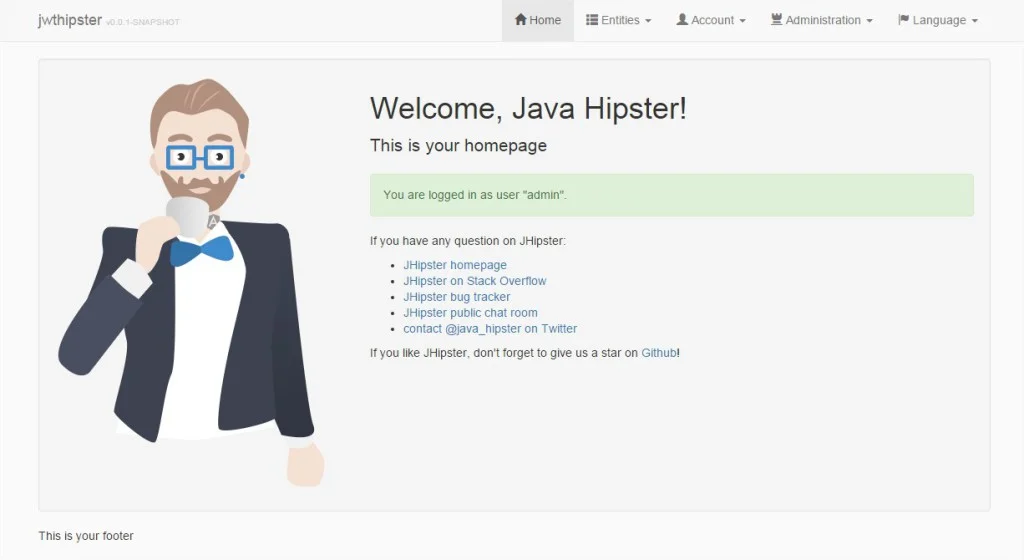Click the Home house icon

click(520, 20)
